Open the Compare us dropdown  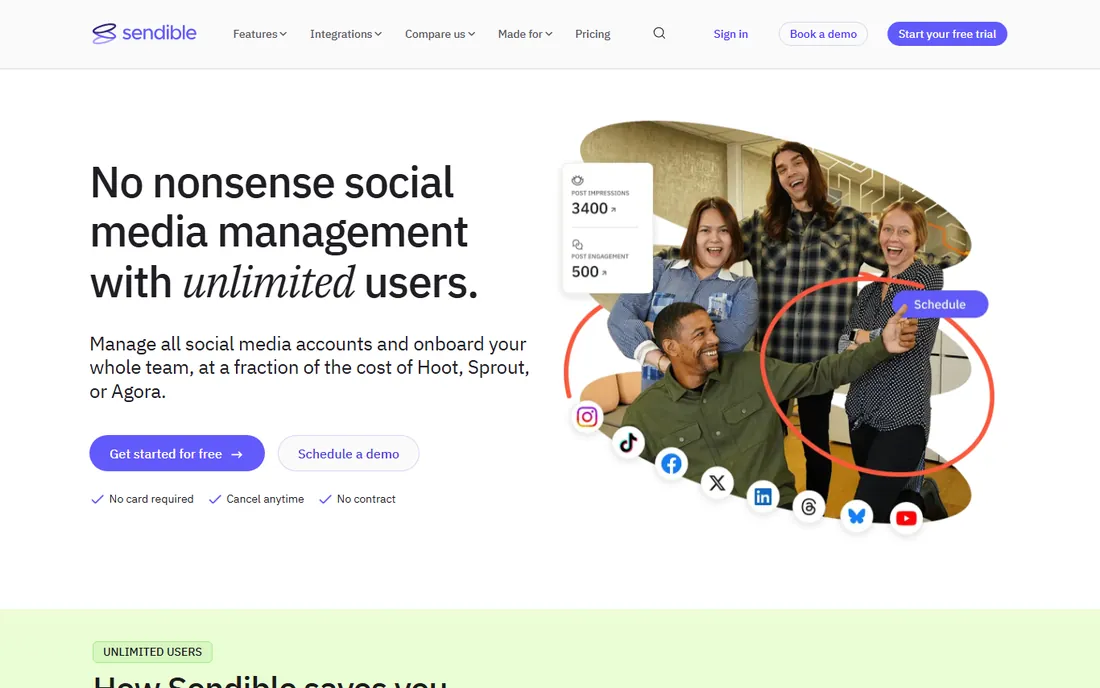440,34
